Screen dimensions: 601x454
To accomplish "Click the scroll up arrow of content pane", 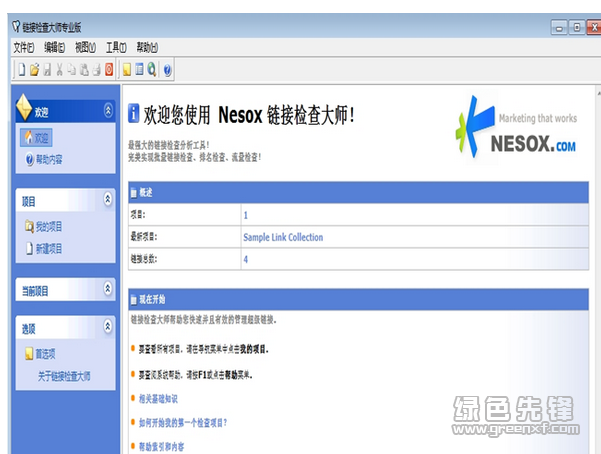I will point(598,93).
